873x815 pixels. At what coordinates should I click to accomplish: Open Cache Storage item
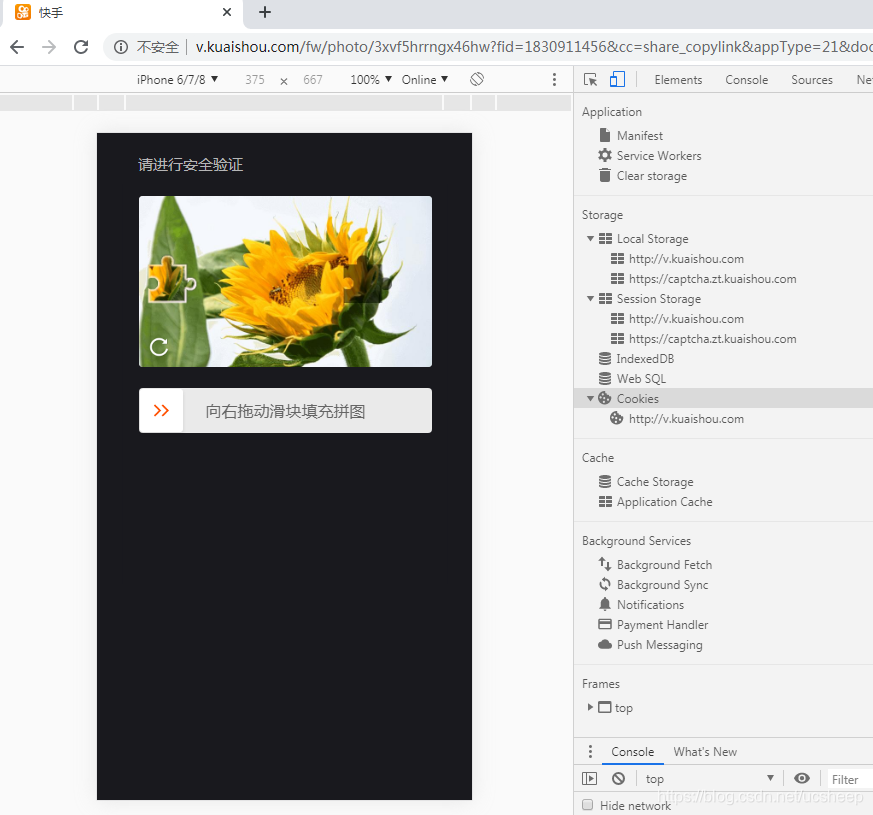pos(655,482)
